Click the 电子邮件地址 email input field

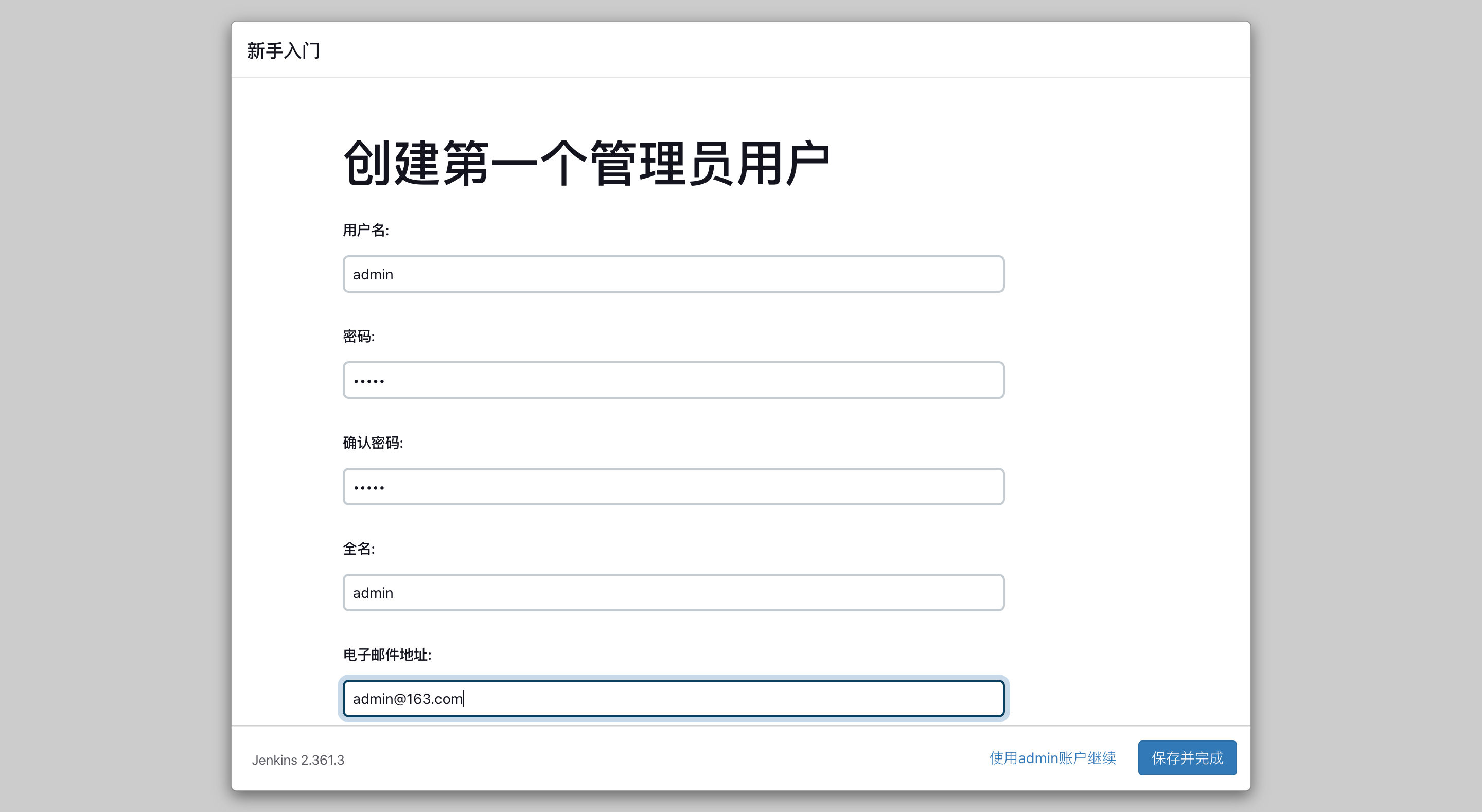[x=673, y=699]
